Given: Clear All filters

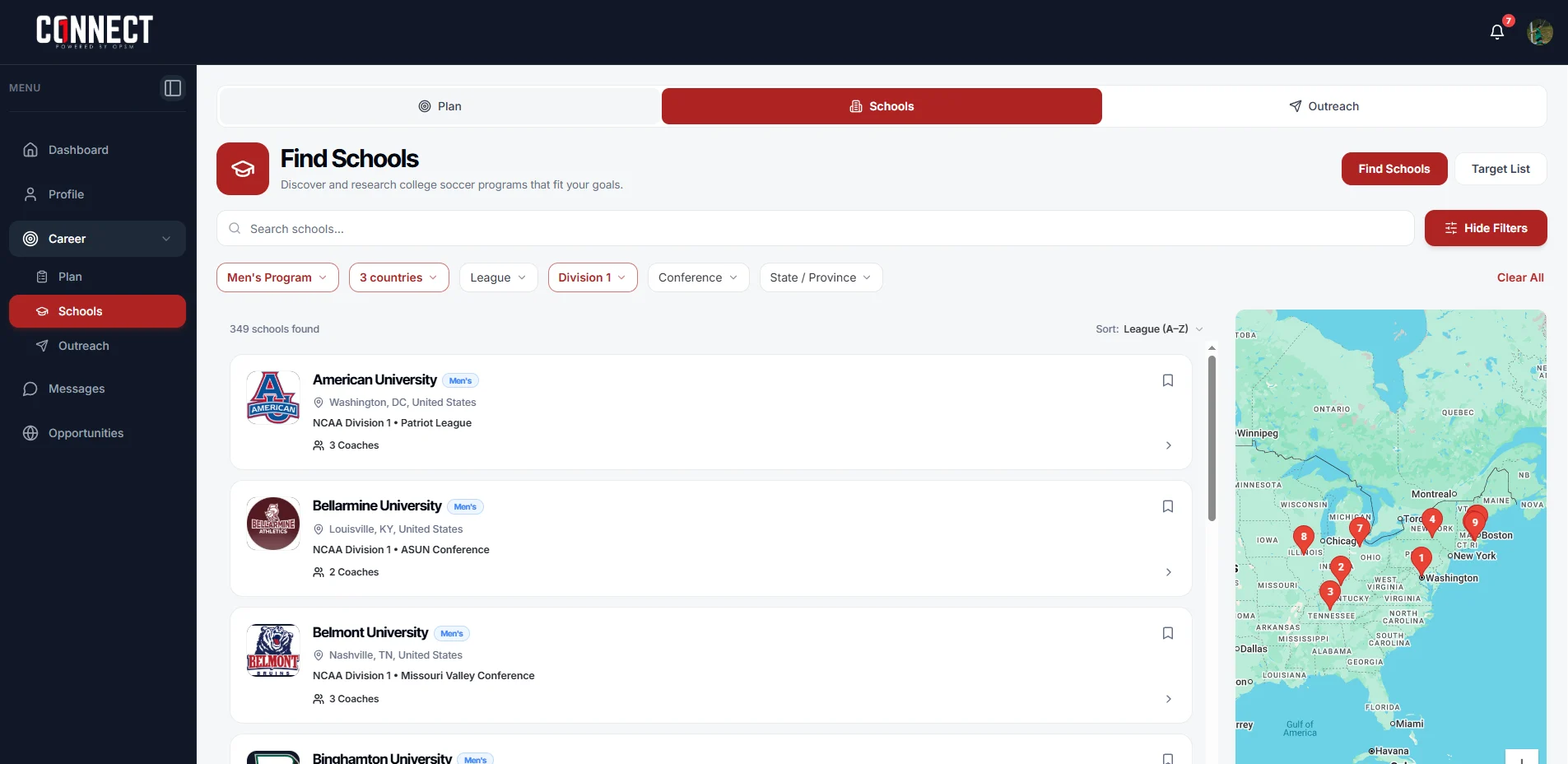Looking at the screenshot, I should click(x=1520, y=277).
